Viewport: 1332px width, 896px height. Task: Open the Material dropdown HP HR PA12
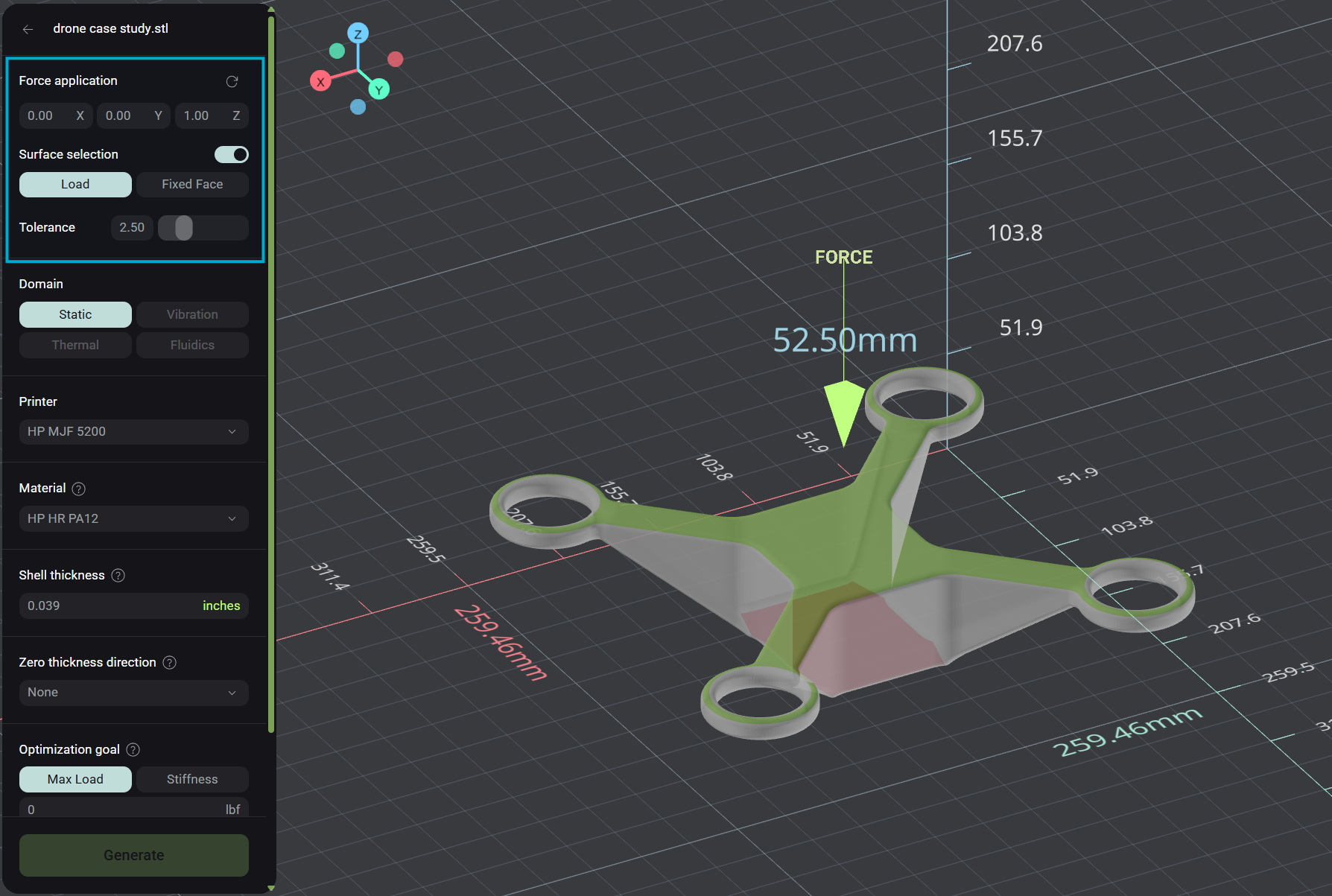(134, 519)
